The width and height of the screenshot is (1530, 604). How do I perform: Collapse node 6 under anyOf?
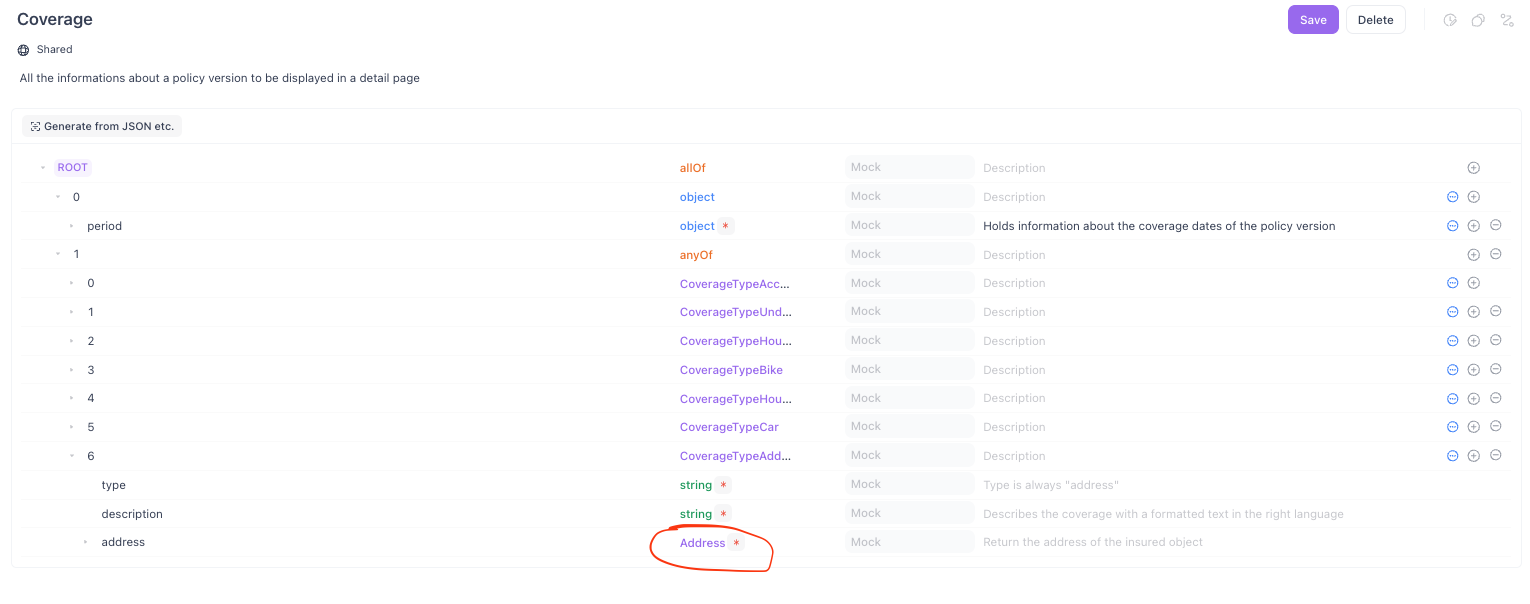click(72, 456)
